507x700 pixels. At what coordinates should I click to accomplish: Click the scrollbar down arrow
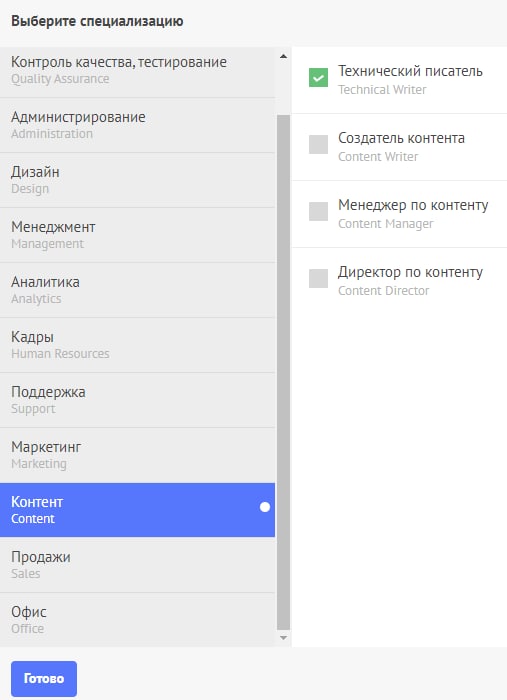[283, 638]
